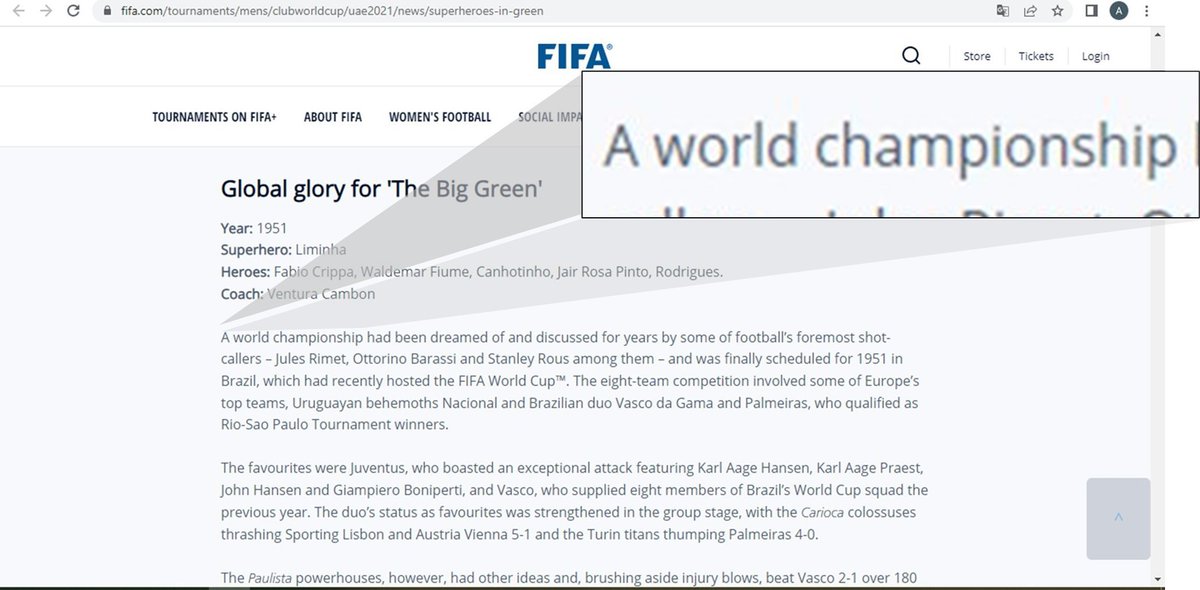
Task: Click the text 'Year: 1951'
Action: coord(254,228)
